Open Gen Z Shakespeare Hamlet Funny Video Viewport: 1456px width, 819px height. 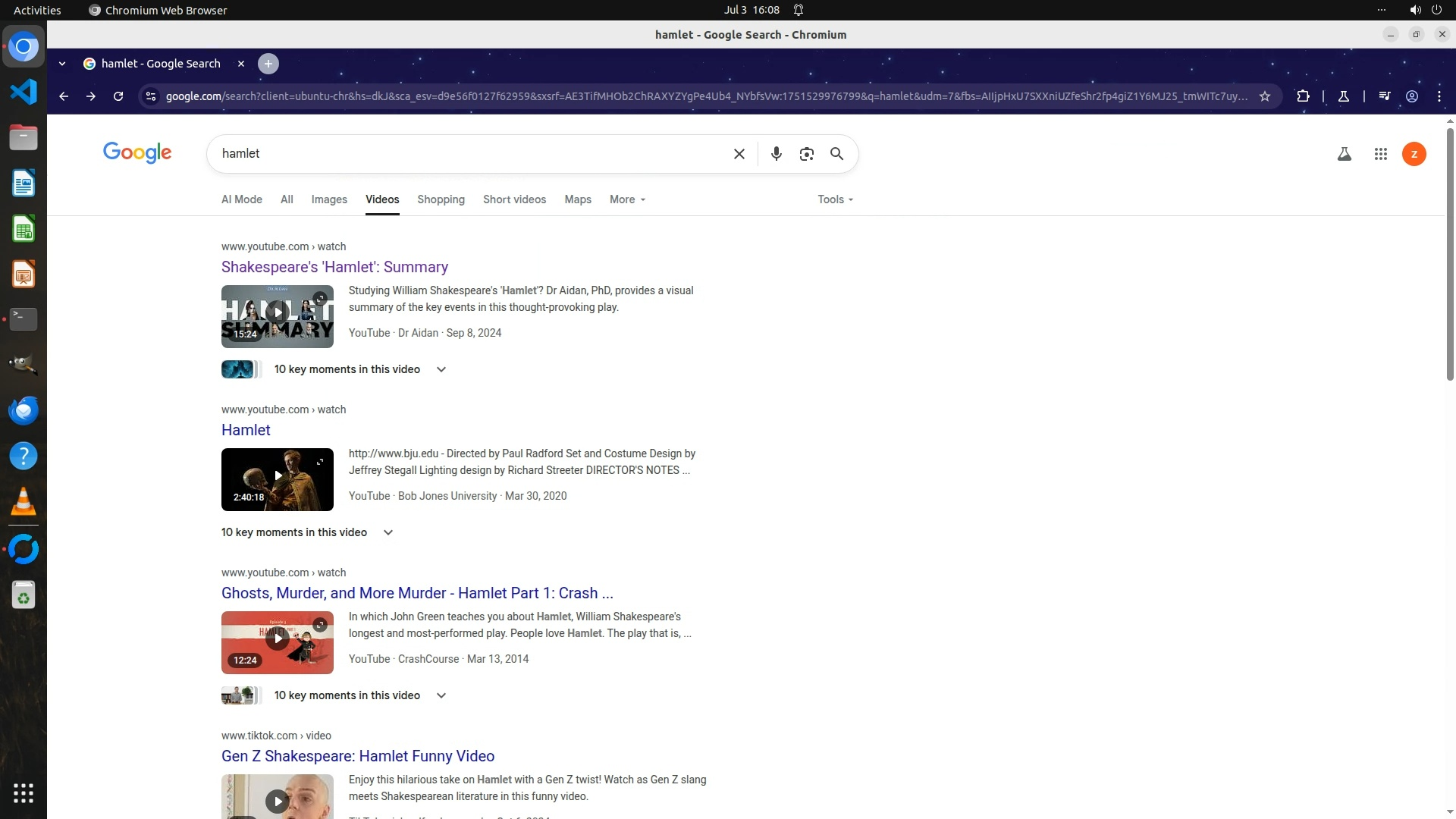click(x=357, y=756)
